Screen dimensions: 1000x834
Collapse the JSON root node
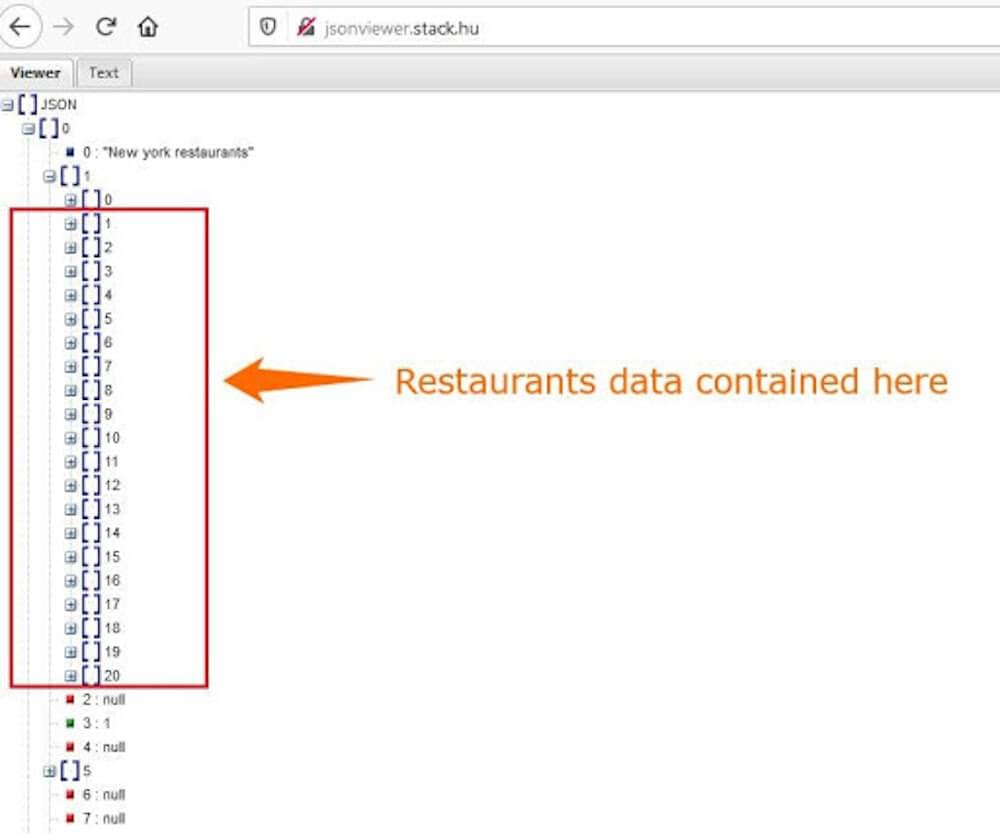point(8,103)
